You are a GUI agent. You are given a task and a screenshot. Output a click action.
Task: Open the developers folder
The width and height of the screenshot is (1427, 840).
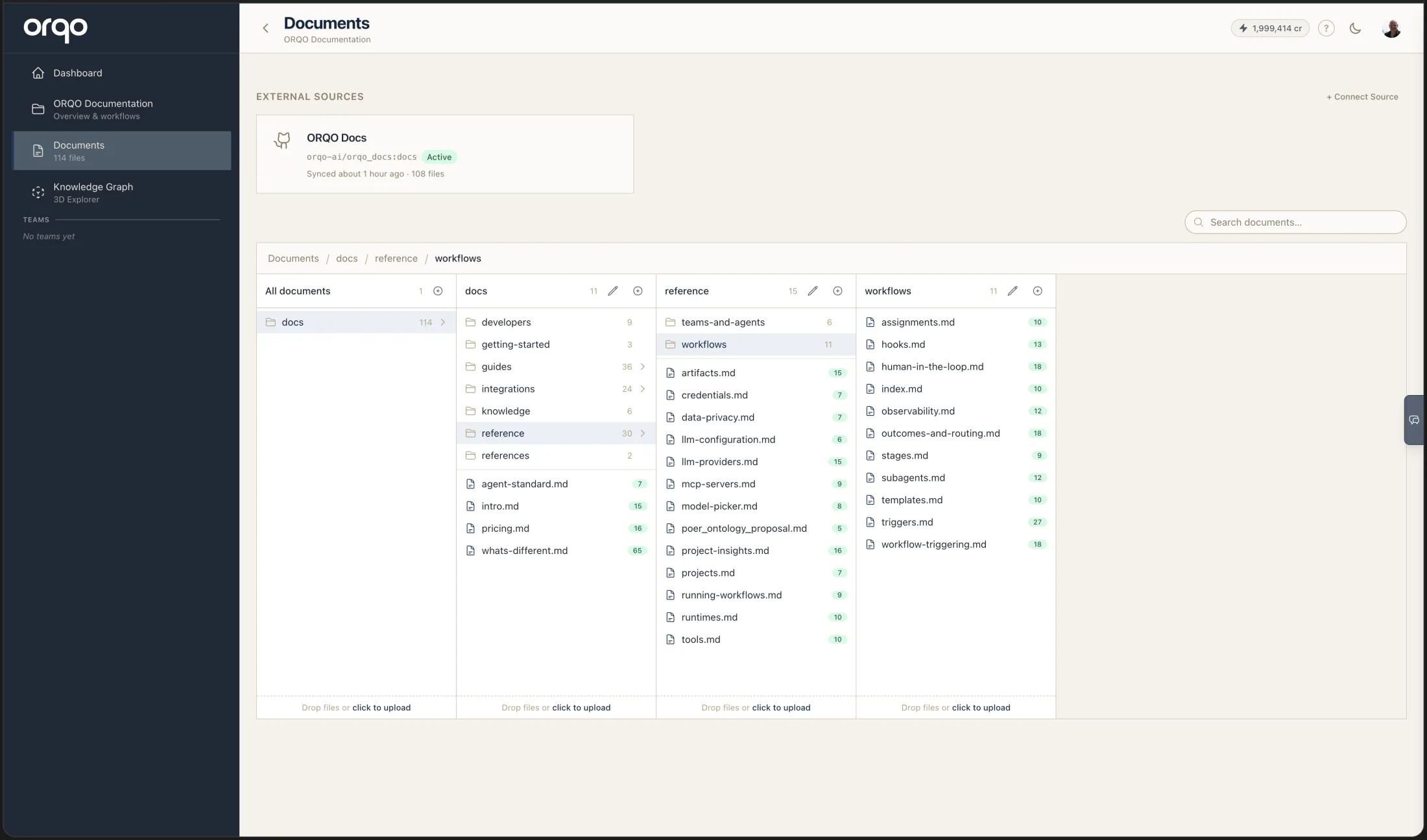[x=556, y=322]
